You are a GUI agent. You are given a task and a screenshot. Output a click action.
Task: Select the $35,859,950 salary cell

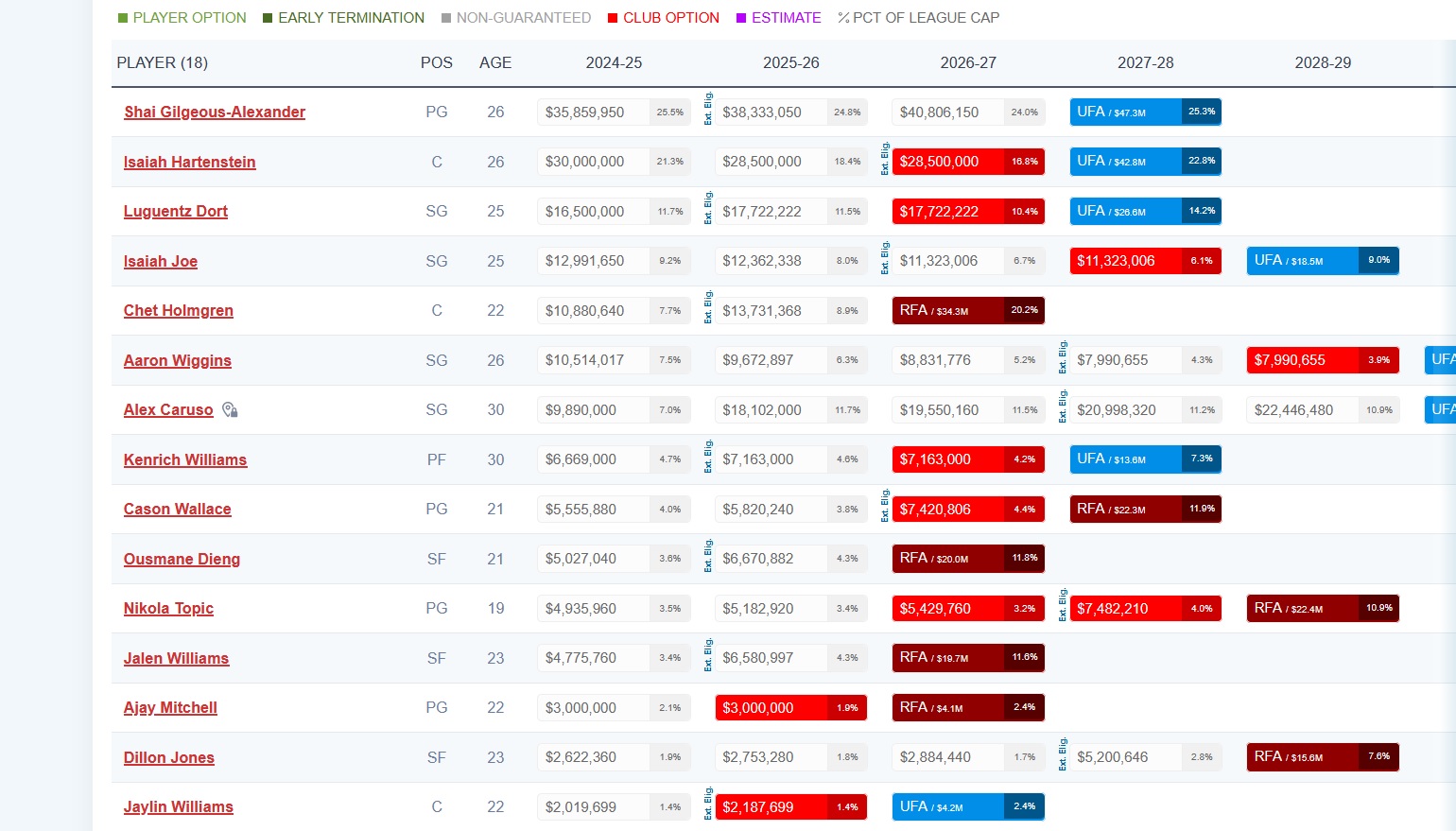click(614, 112)
